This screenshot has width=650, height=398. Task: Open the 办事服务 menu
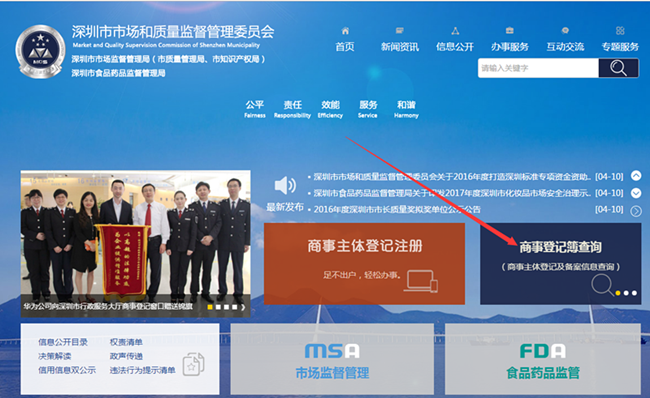click(510, 47)
